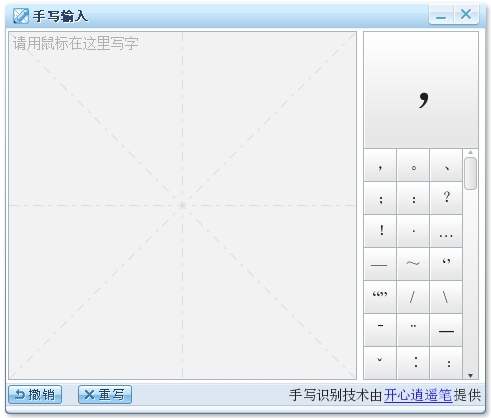Insert the semicolon symbol

point(380,198)
